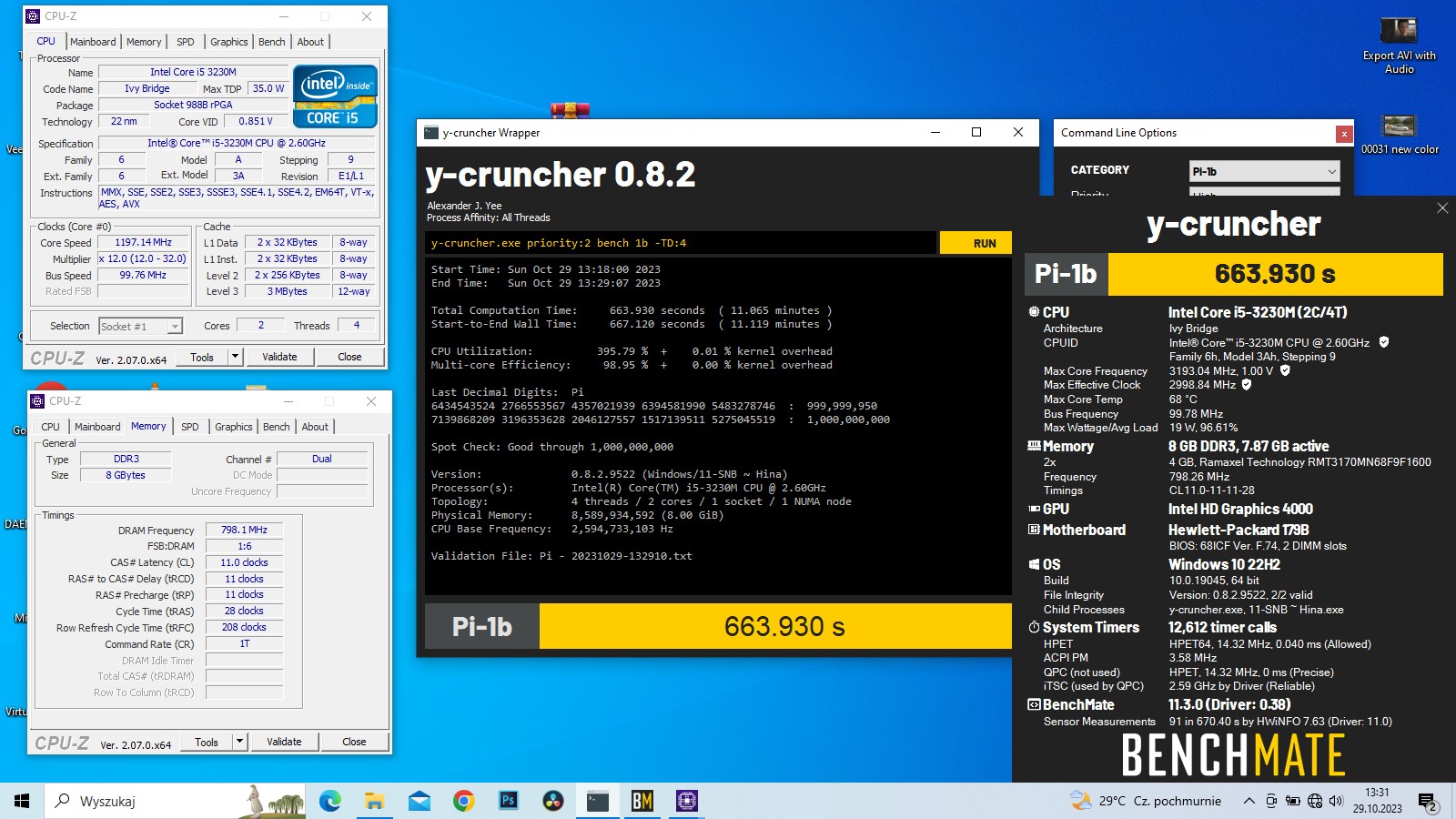This screenshot has height=819, width=1456.
Task: Expand Tools arrow in upper CPU-Z window
Action: click(x=236, y=357)
